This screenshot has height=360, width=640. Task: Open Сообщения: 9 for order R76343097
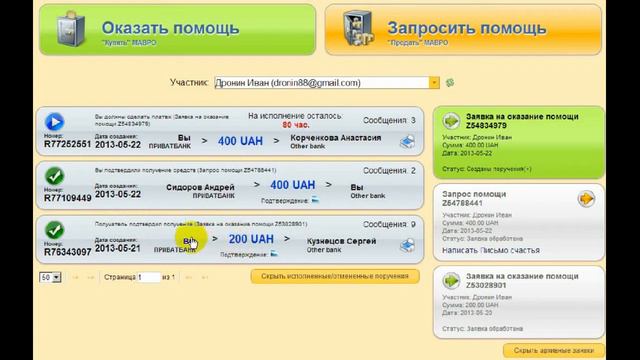pos(389,224)
